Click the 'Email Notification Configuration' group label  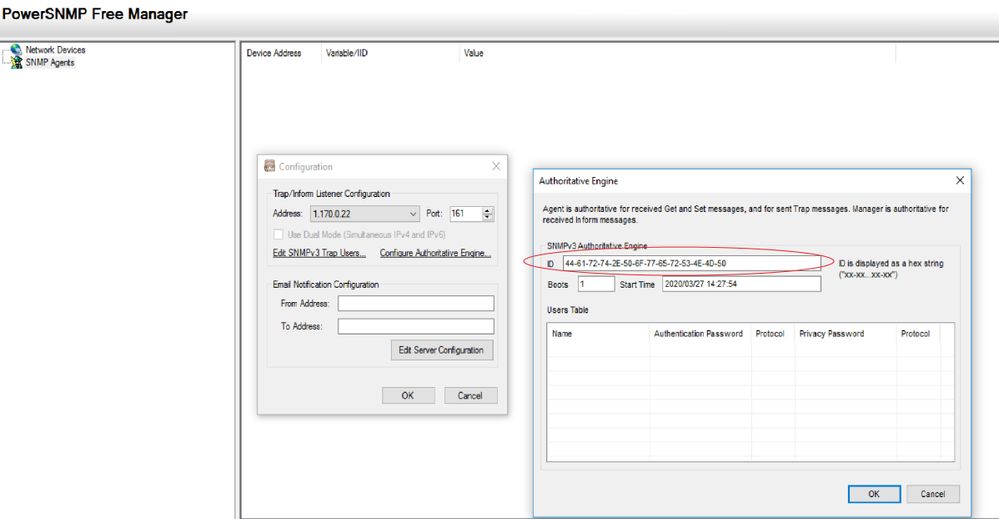point(326,285)
